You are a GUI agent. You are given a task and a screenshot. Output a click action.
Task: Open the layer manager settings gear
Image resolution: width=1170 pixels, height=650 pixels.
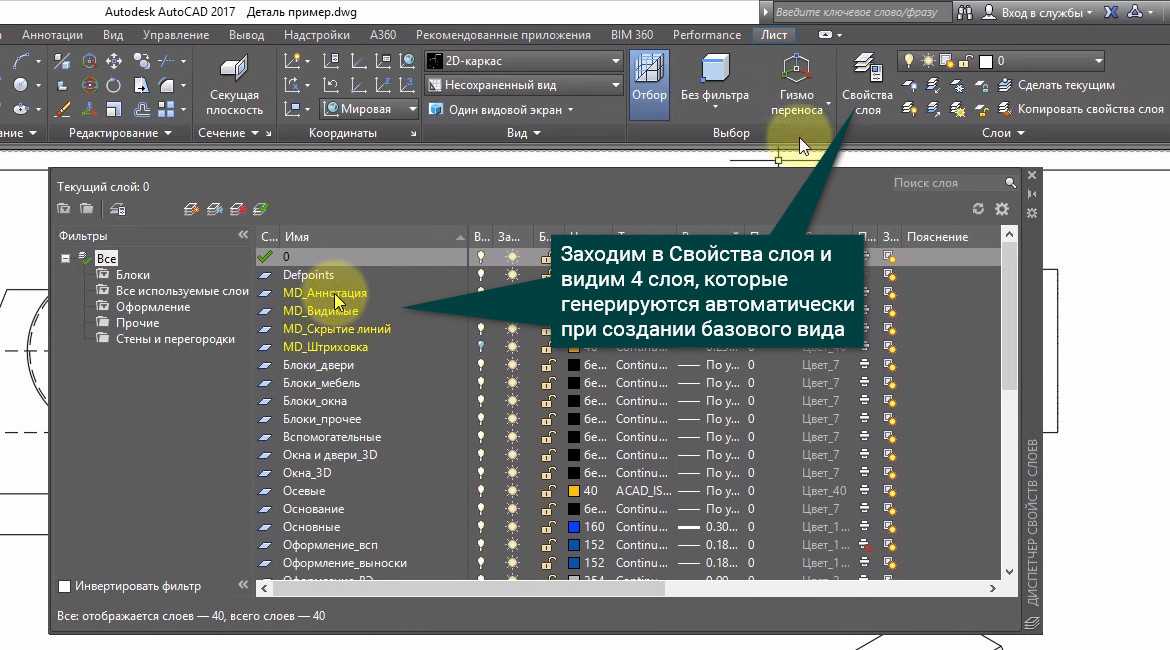point(1002,209)
